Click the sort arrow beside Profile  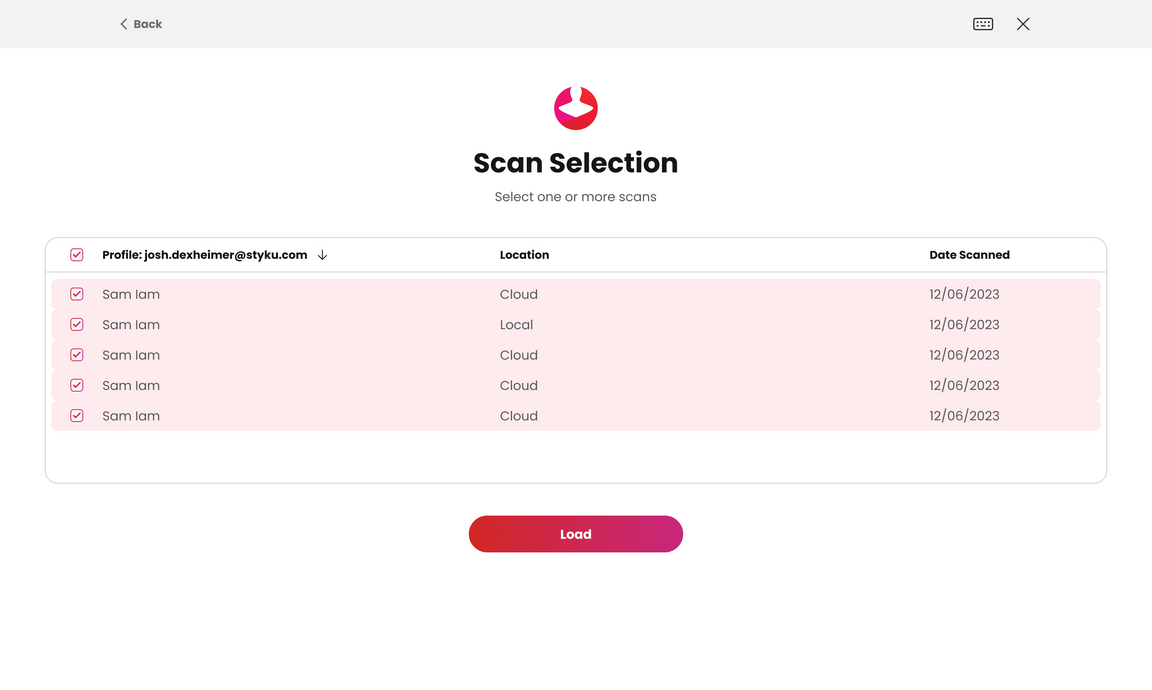coord(322,255)
